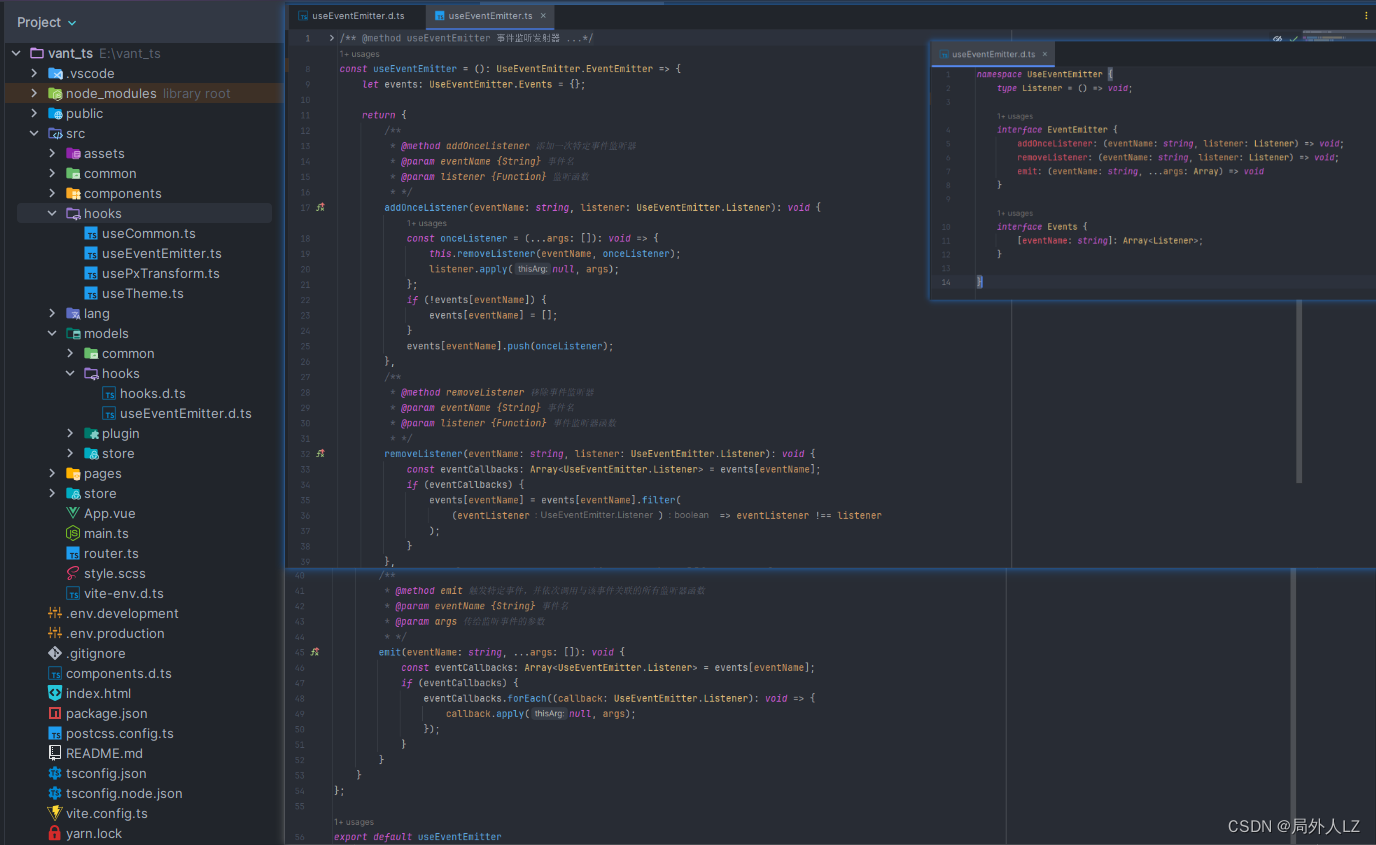Screen dimensions: 1376x845
Task: Open the Project view dropdown
Action: [46, 22]
